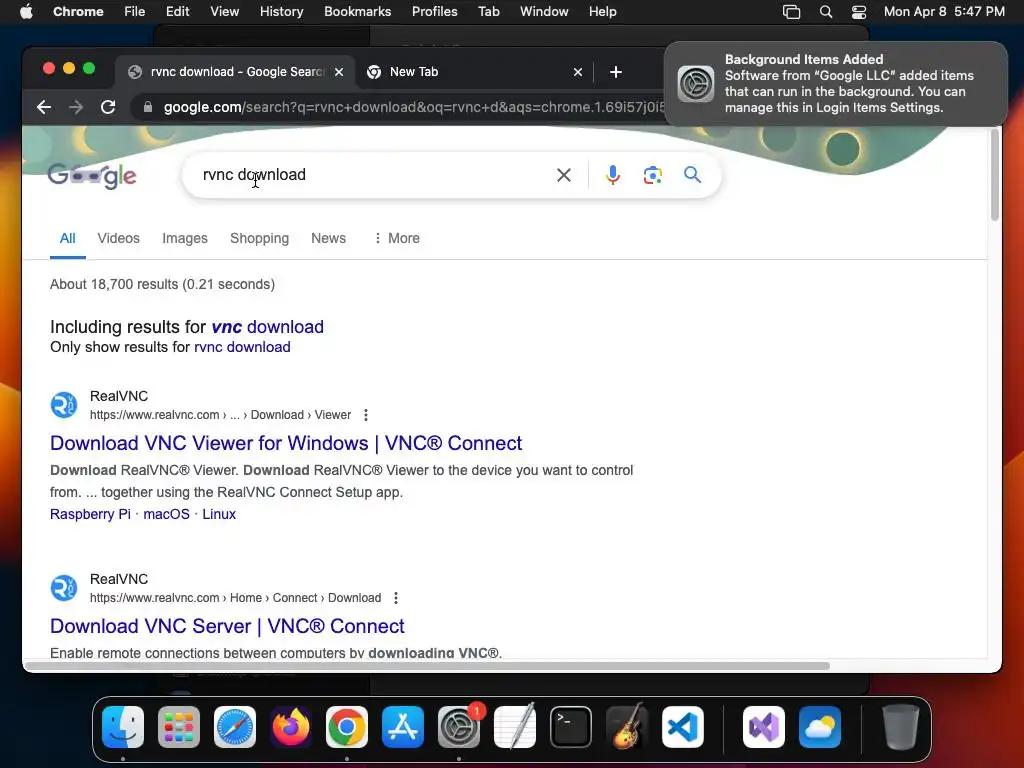Open the History menu
Image resolution: width=1024 pixels, height=768 pixels.
click(281, 12)
